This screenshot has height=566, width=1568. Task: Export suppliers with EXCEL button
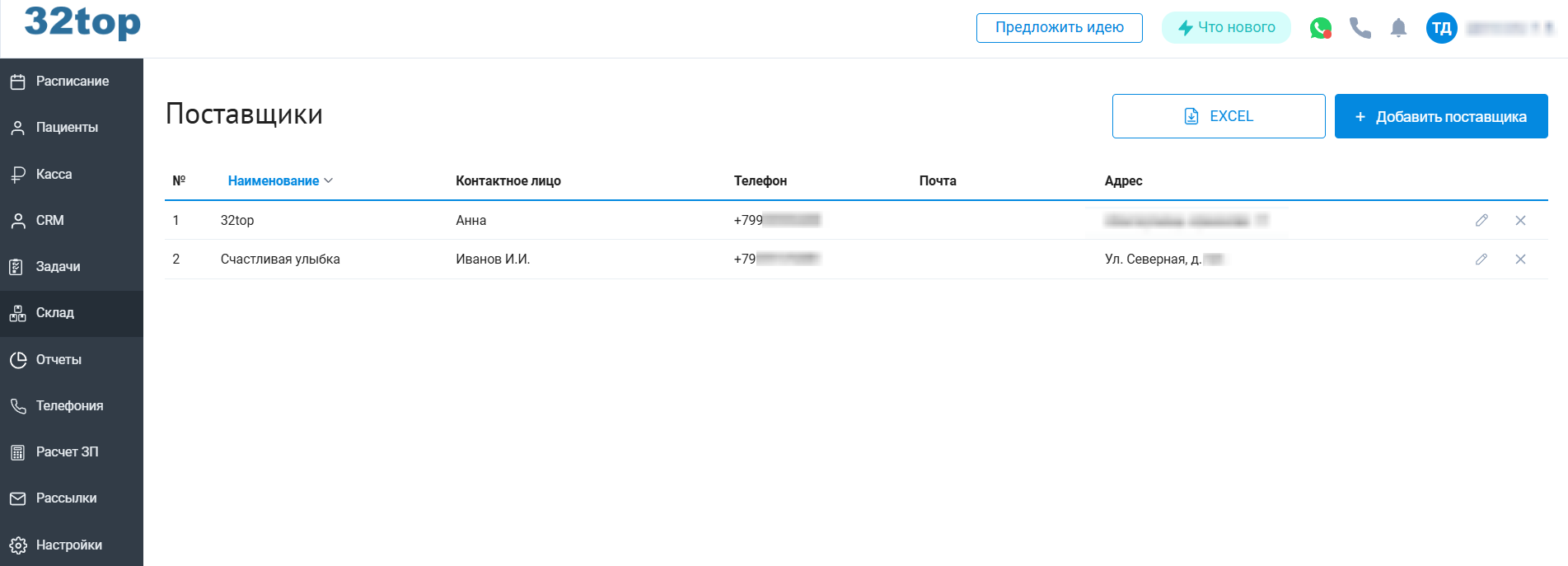[1218, 116]
